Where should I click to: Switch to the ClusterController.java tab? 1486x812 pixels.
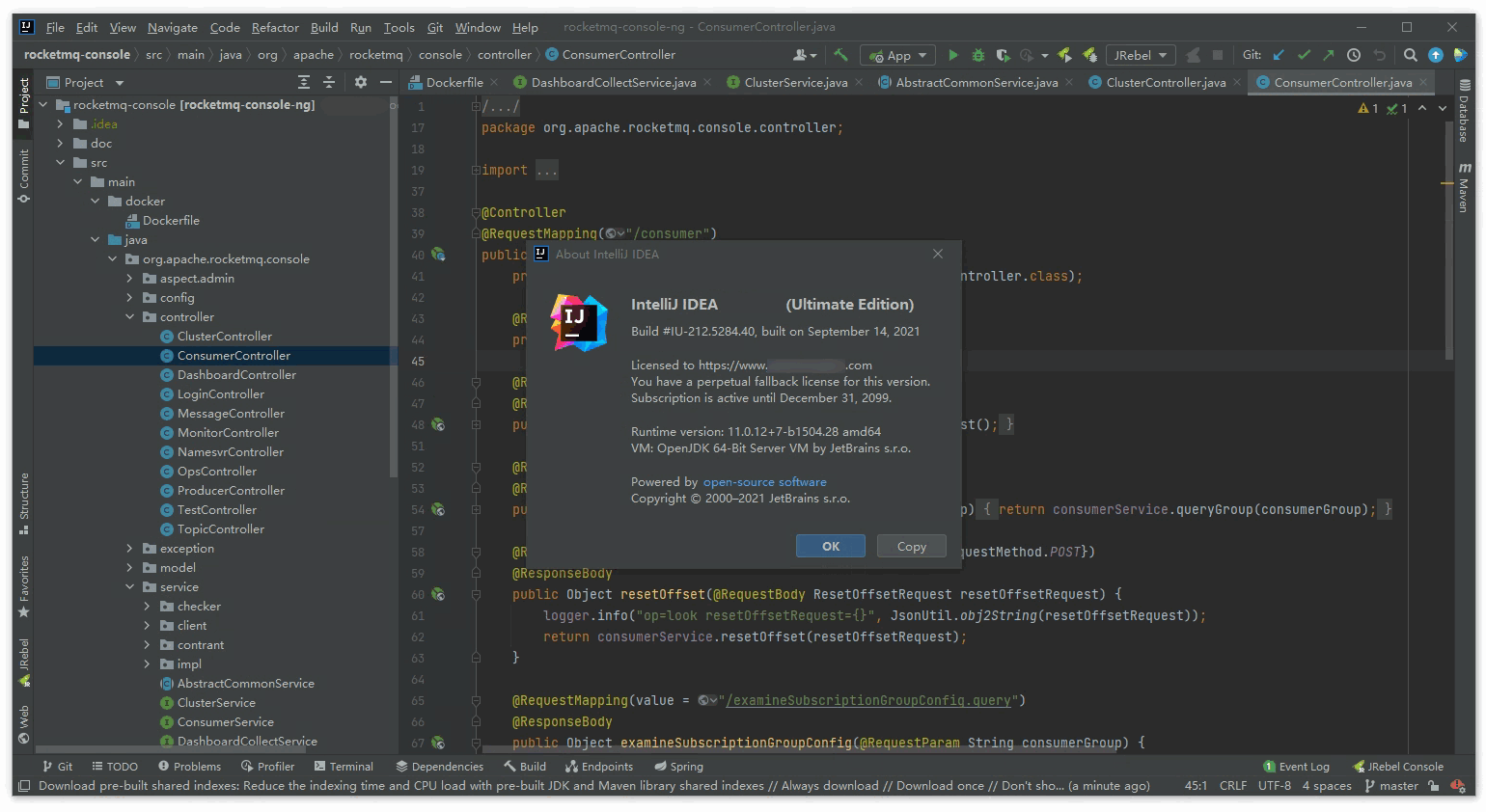1166,82
